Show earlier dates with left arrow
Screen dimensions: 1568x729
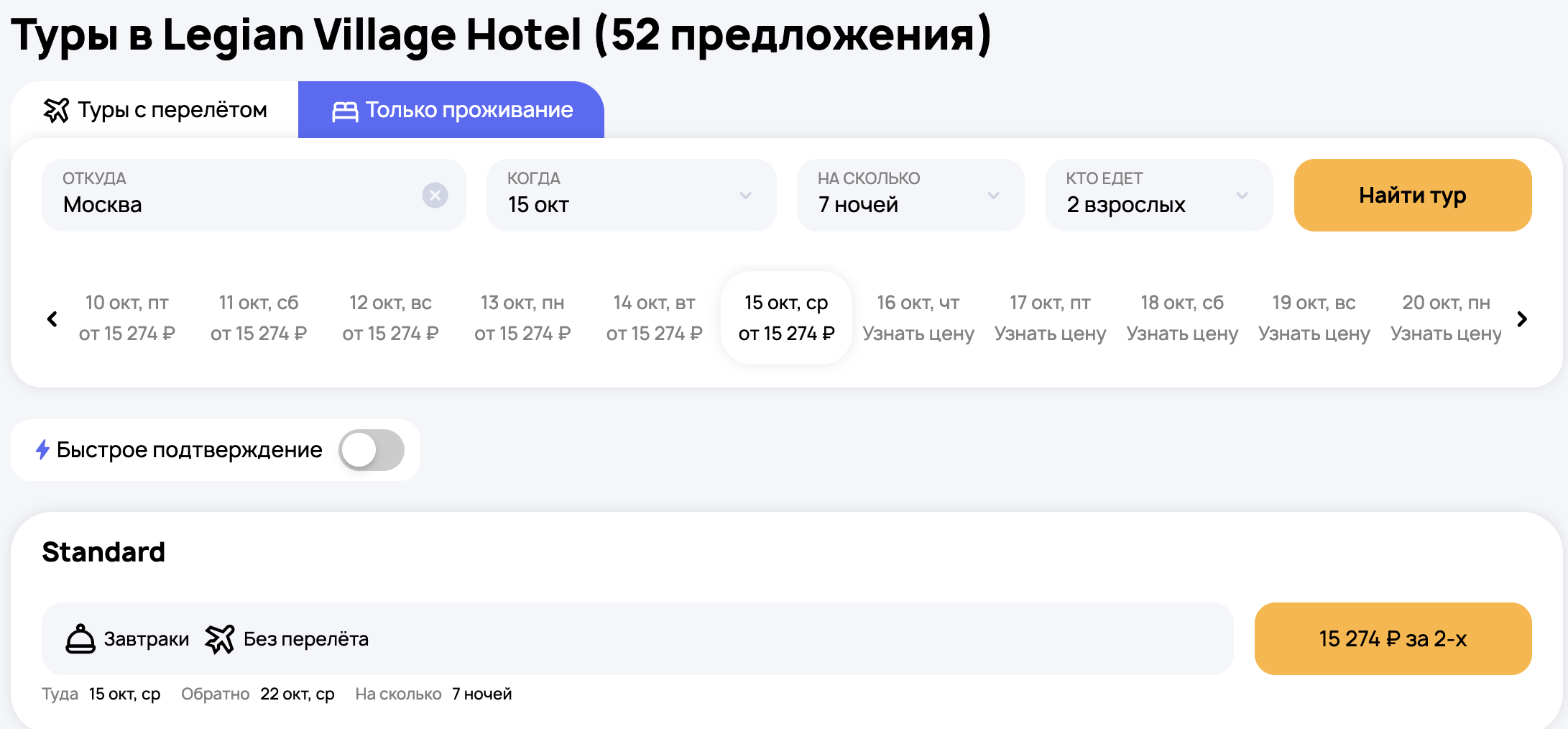(52, 318)
